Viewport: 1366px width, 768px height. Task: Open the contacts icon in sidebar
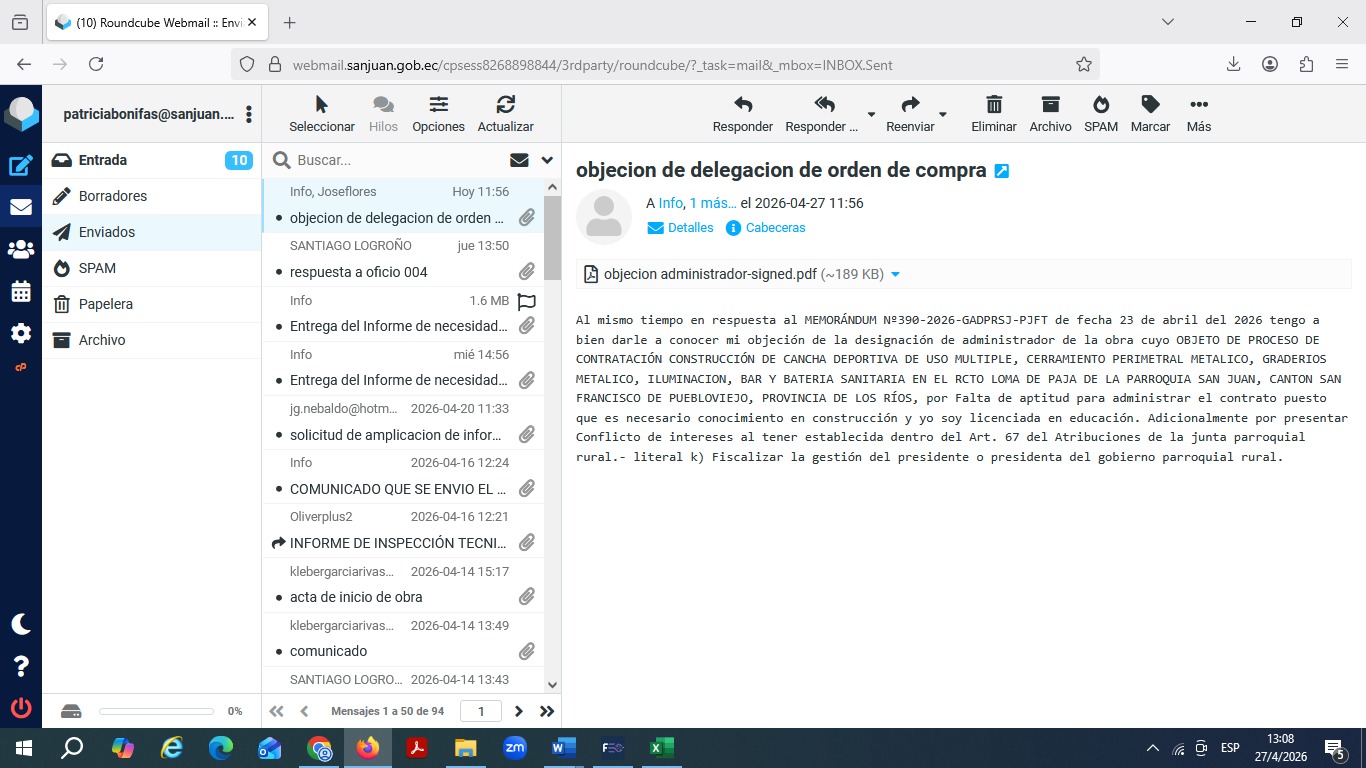21,250
